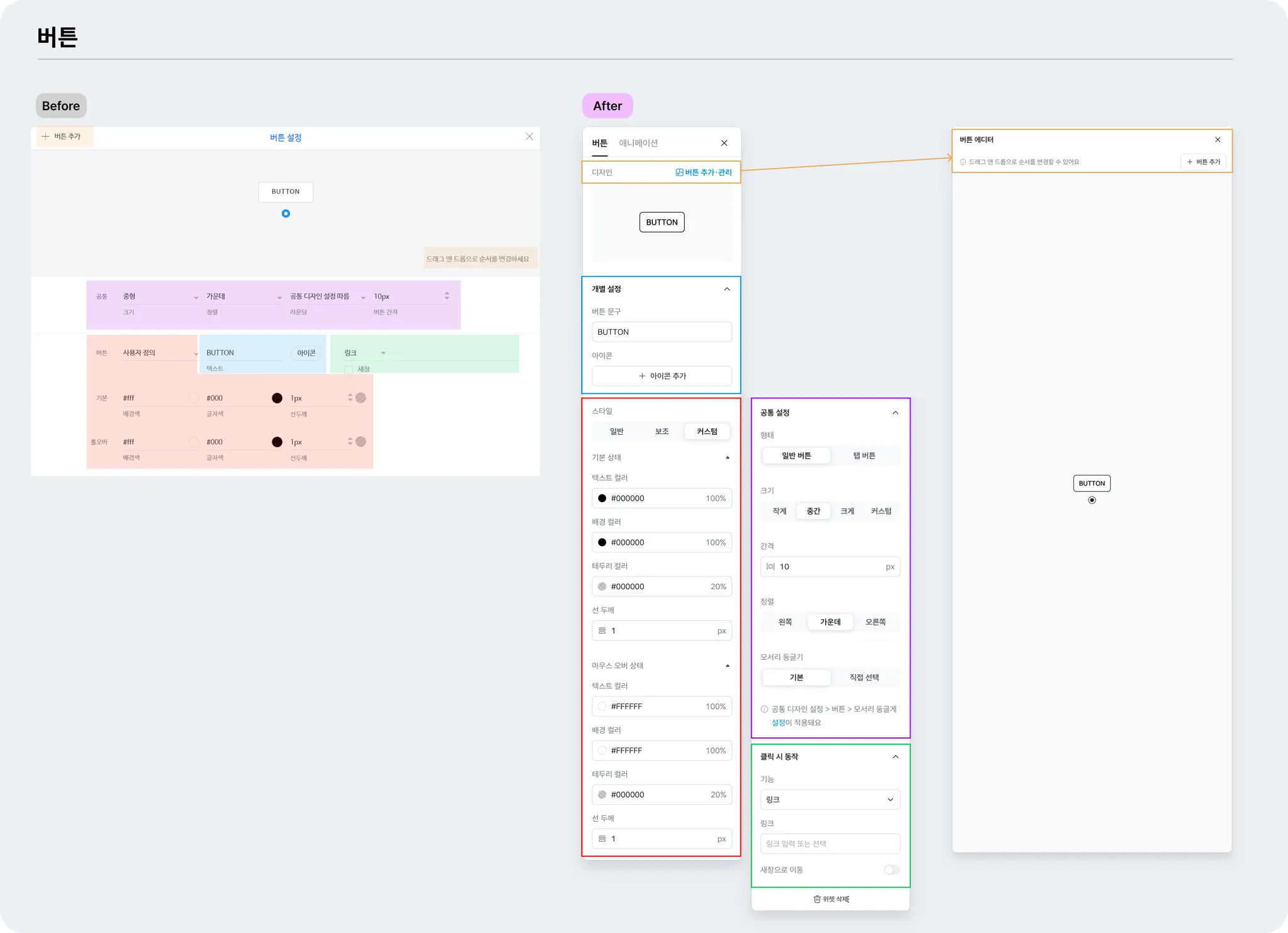Click the 설정 link in rounding note
Viewport: 1288px width, 933px height.
point(778,722)
